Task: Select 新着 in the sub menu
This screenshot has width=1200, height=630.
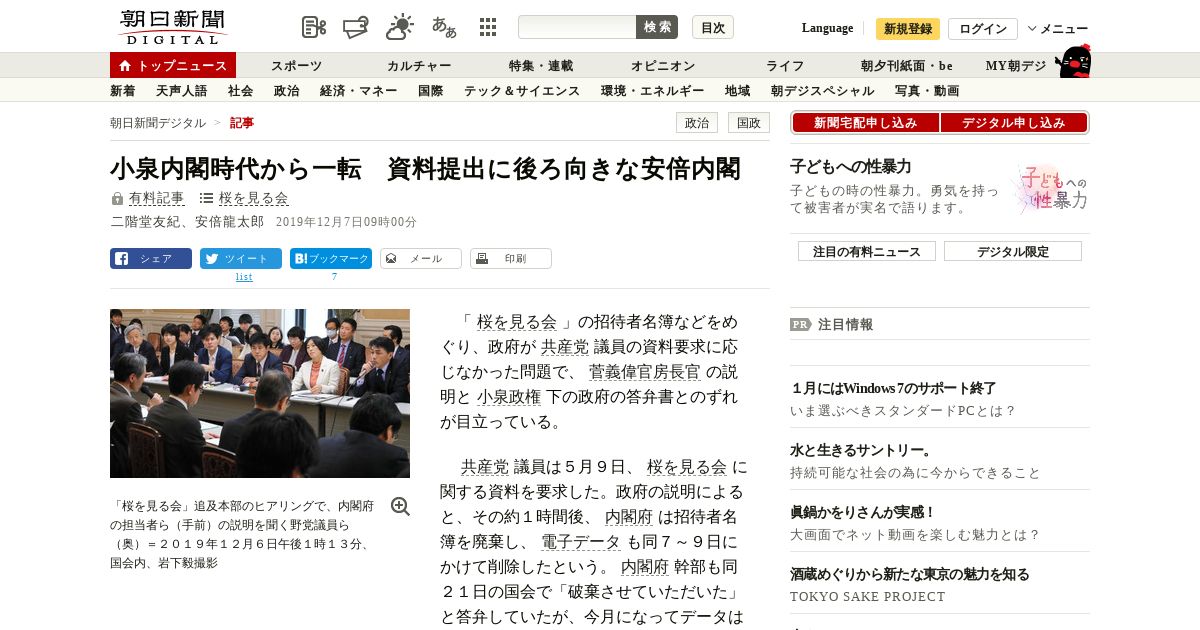Action: click(123, 90)
